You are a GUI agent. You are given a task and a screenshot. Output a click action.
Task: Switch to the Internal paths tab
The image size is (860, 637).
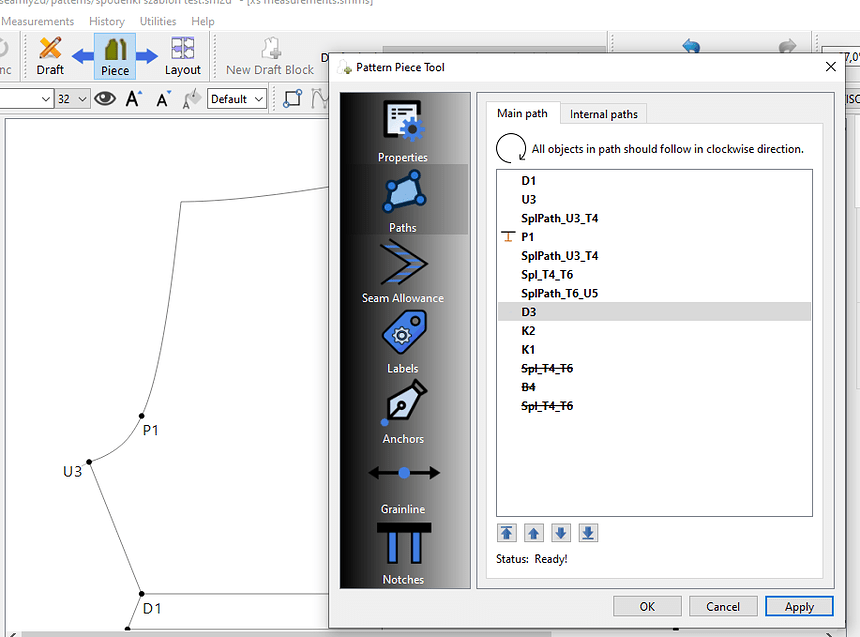(x=603, y=114)
